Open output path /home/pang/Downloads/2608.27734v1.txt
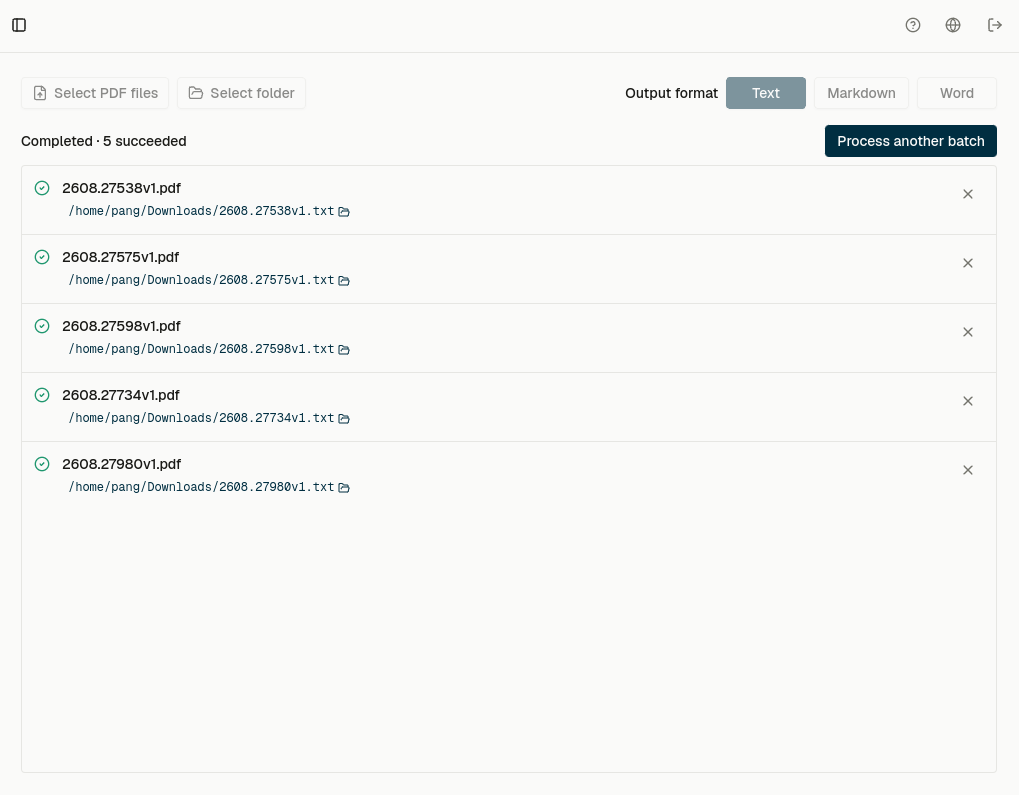The height and width of the screenshot is (795, 1019). 201,418
